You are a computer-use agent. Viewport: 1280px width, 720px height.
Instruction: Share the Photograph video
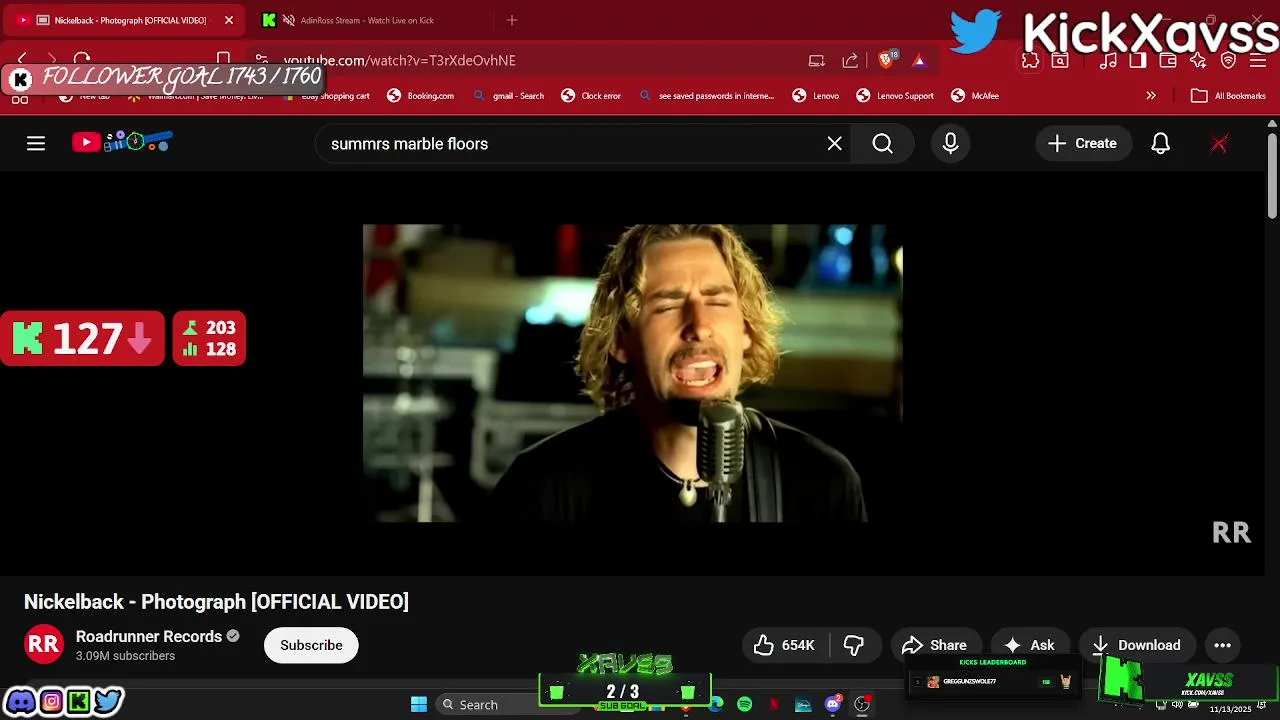(x=935, y=645)
